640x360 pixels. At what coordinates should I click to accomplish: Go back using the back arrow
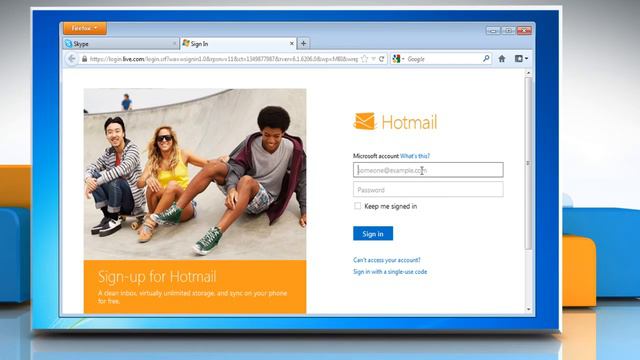71,59
